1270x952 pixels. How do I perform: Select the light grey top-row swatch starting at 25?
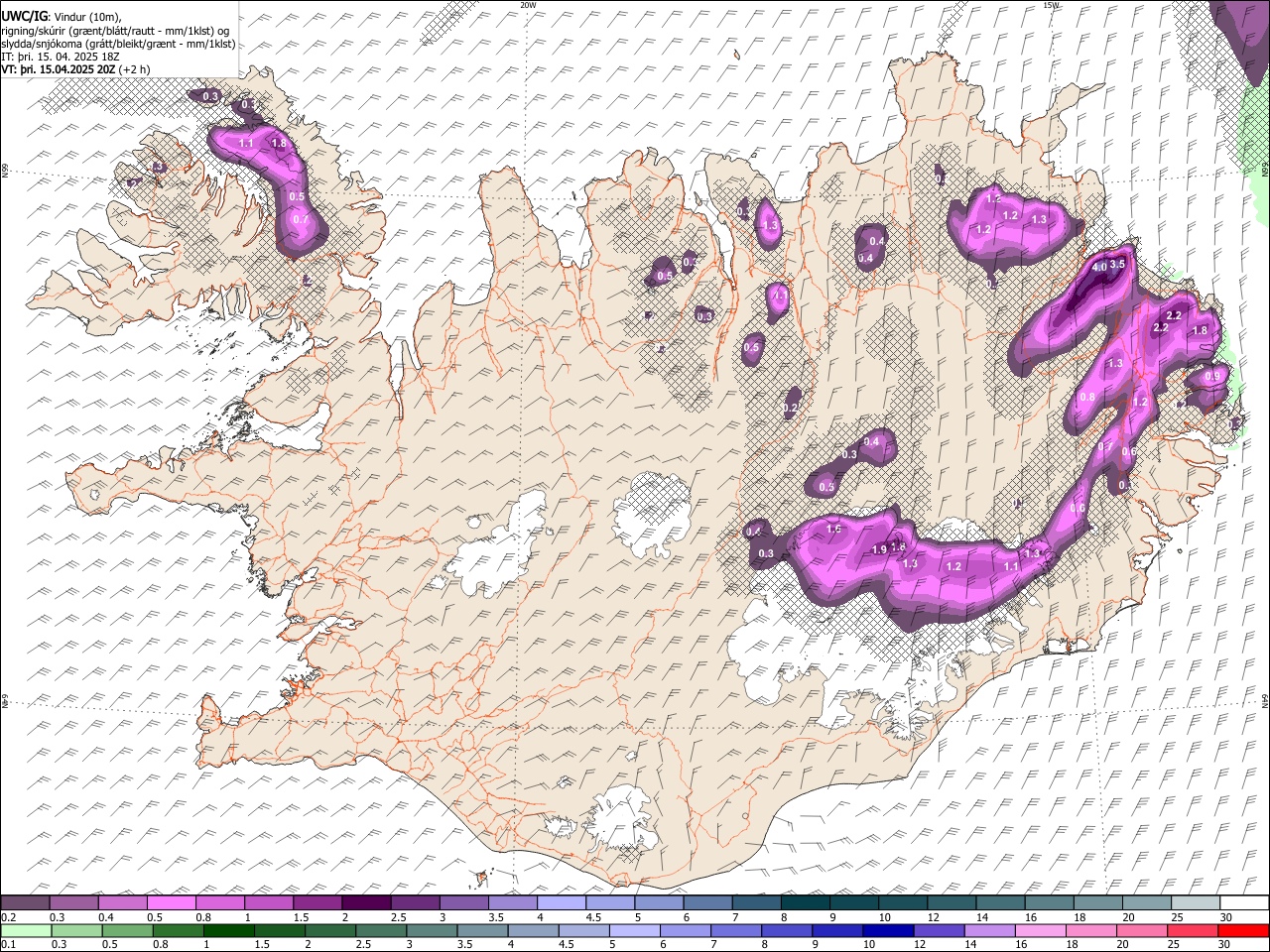(1196, 902)
